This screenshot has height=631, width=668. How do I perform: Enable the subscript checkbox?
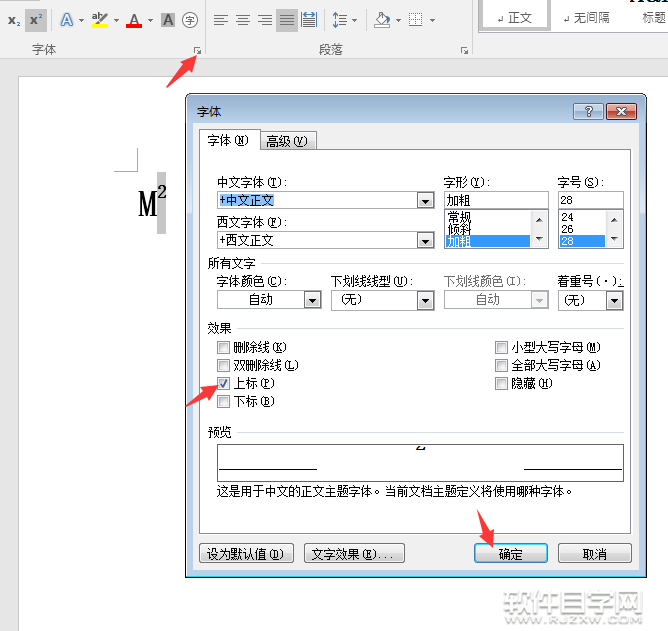coord(223,401)
